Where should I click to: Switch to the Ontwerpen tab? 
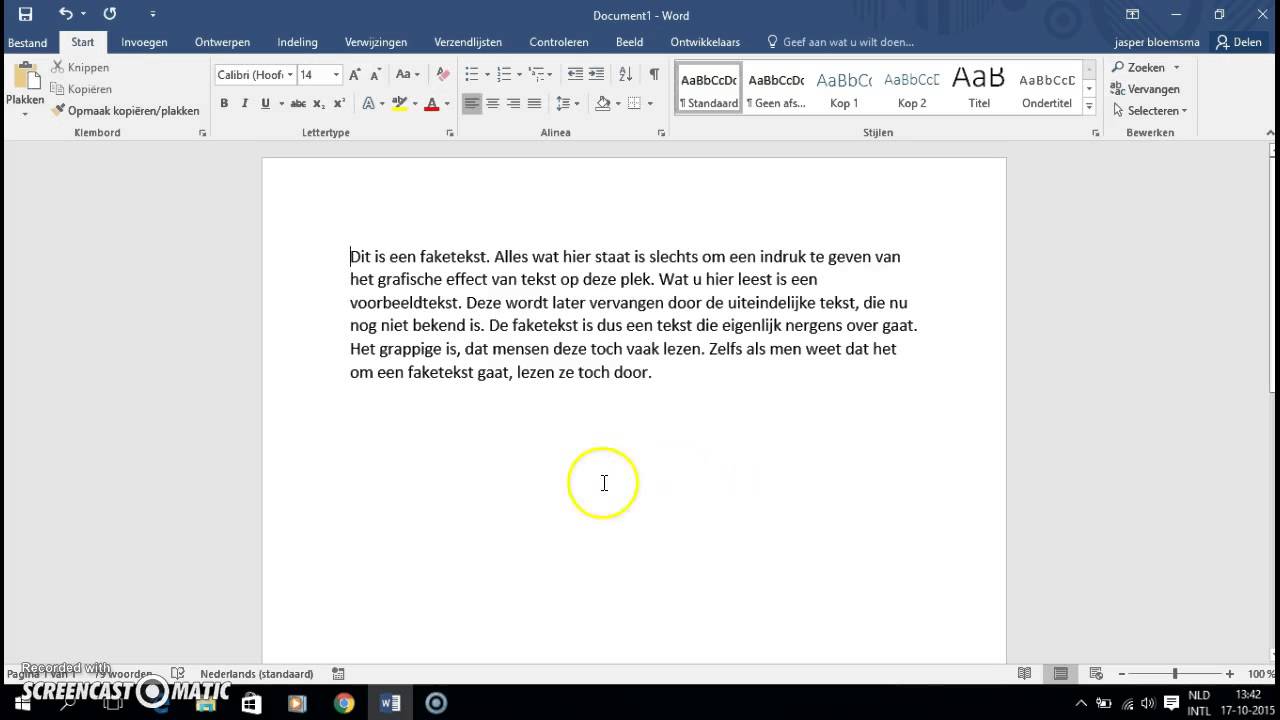[222, 42]
